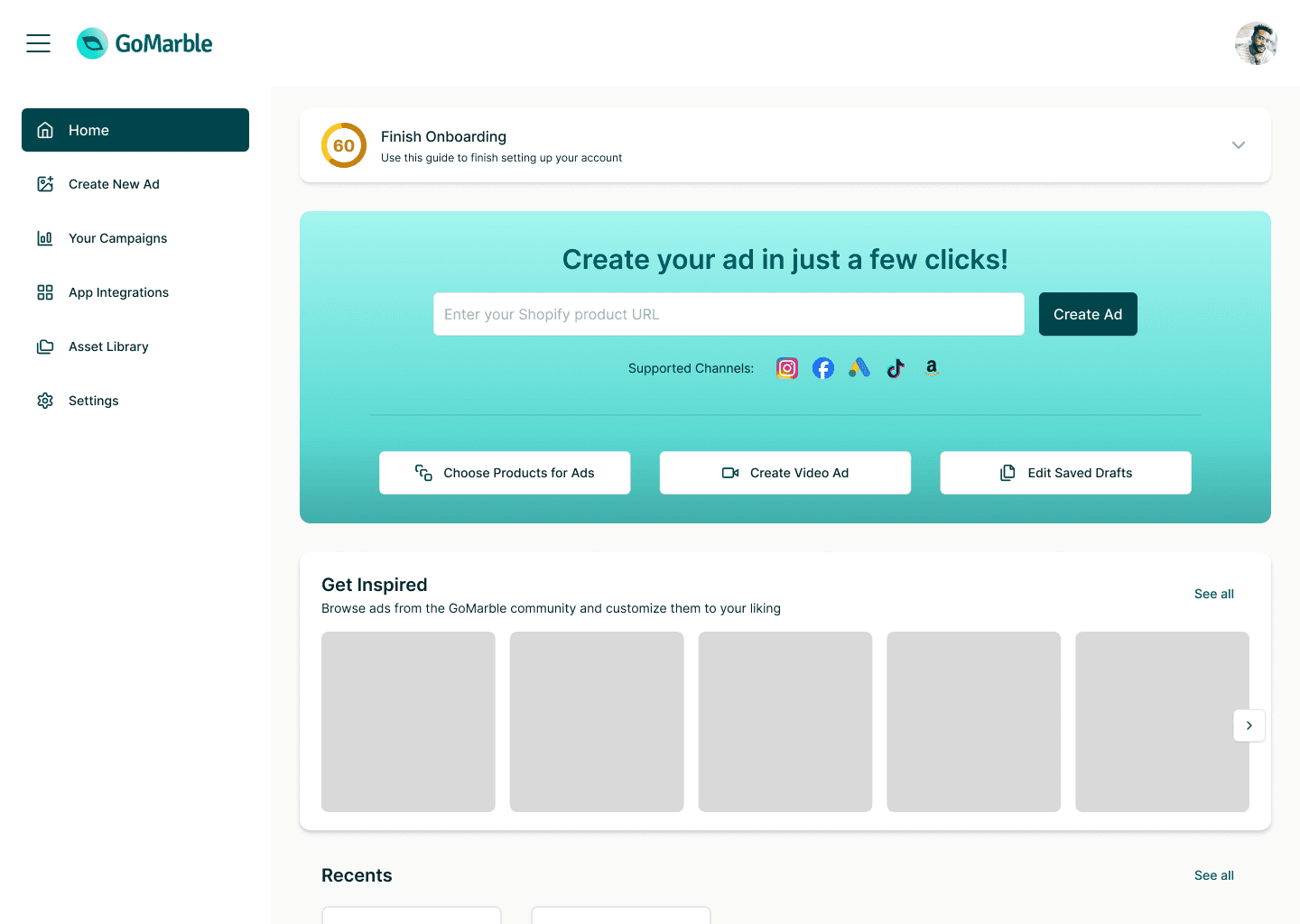Click Choose Products for Ads button
Viewport: 1300px width, 924px height.
(x=505, y=473)
